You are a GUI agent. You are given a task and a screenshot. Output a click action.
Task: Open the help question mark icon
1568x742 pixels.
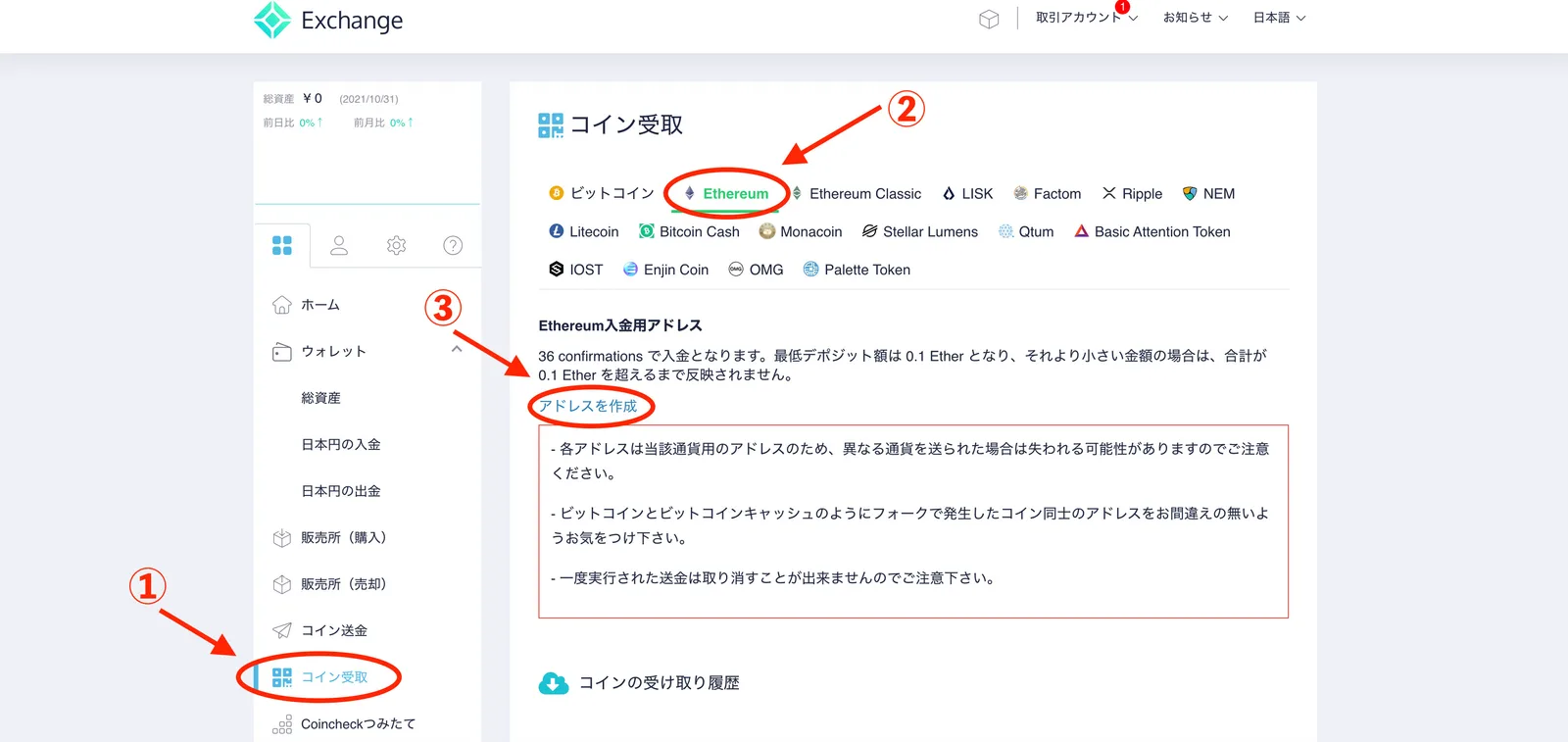tap(453, 245)
